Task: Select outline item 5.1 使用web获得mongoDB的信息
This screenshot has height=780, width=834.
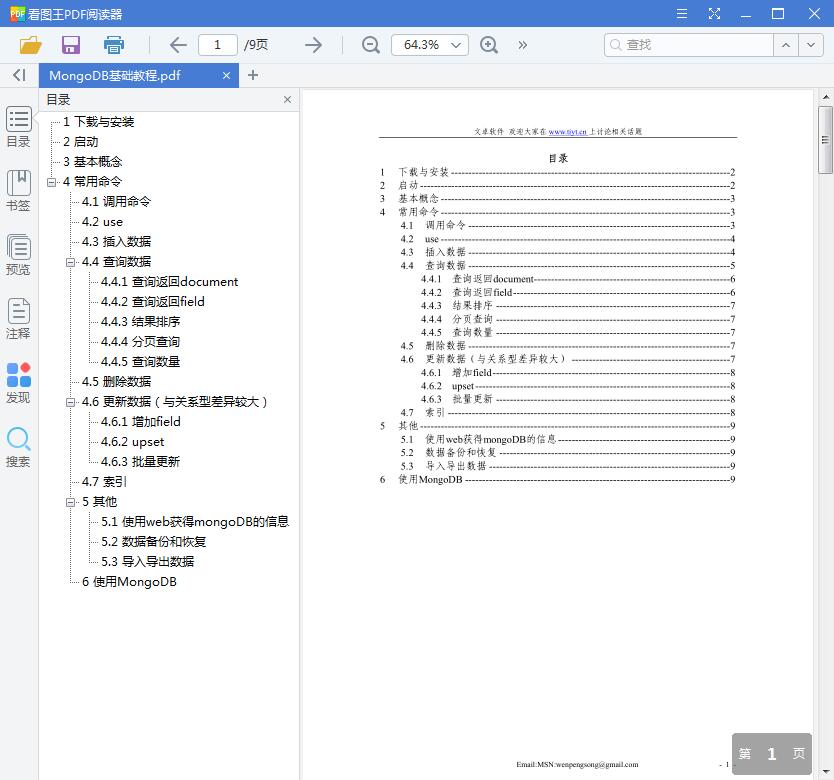Action: 195,522
